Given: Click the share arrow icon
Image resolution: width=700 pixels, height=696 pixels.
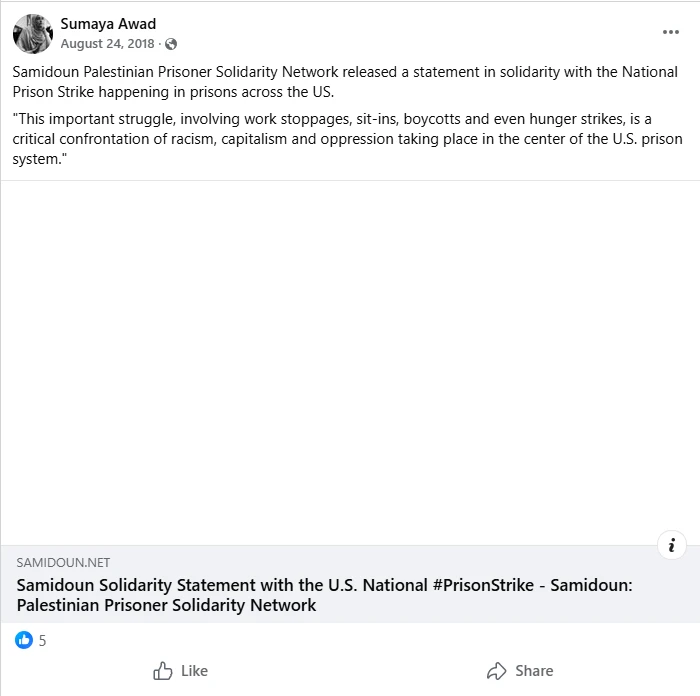Looking at the screenshot, I should click(496, 671).
